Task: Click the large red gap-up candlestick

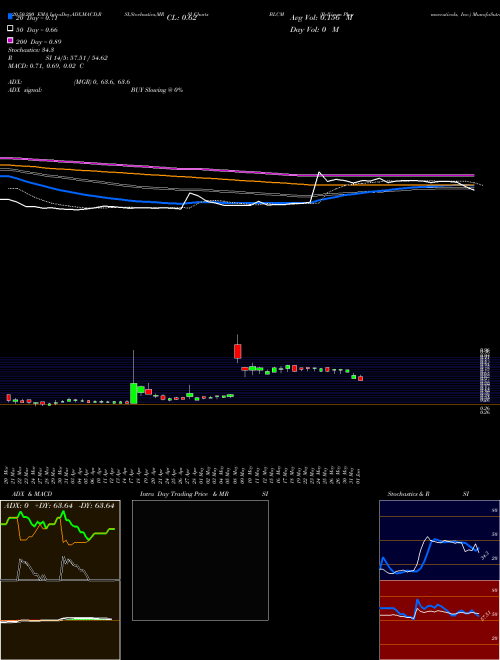Action: click(238, 351)
